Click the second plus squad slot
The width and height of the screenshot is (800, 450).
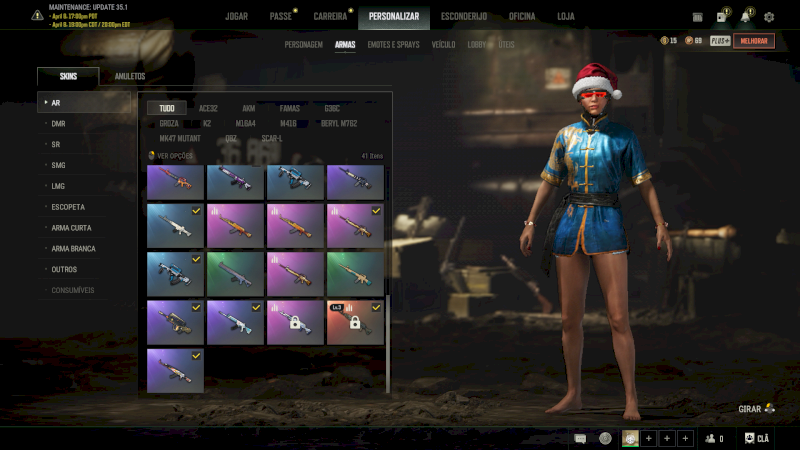[x=667, y=438]
